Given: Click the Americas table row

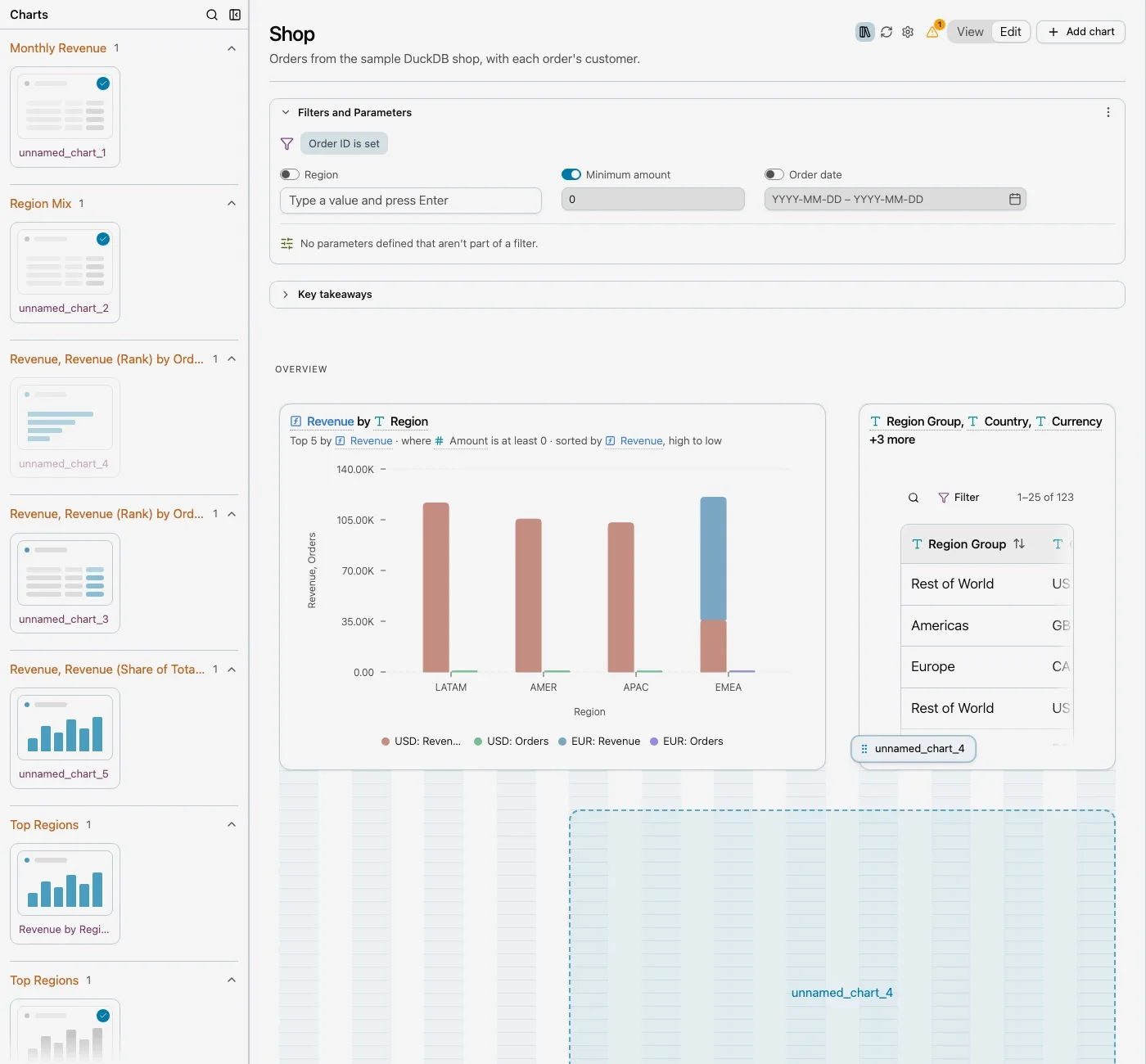Looking at the screenshot, I should (x=987, y=626).
